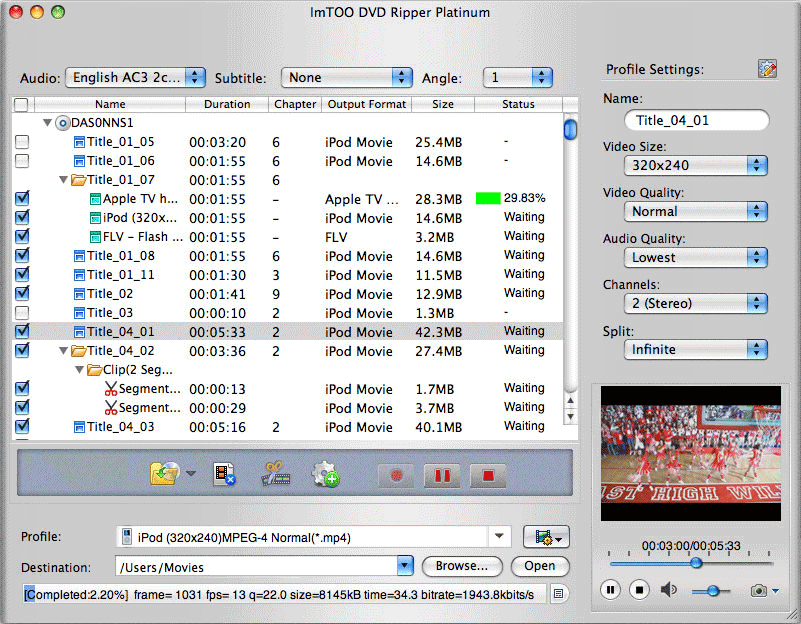Viewport: 801px width, 624px height.
Task: Toggle the select-all checkbox in header
Action: [21, 105]
